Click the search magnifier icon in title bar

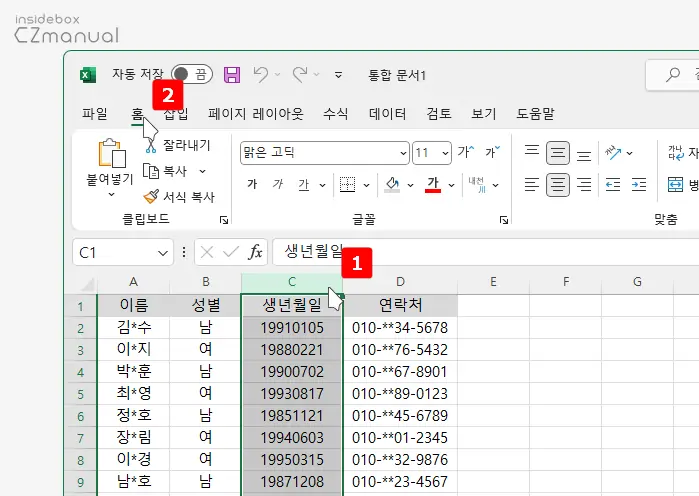pos(673,74)
